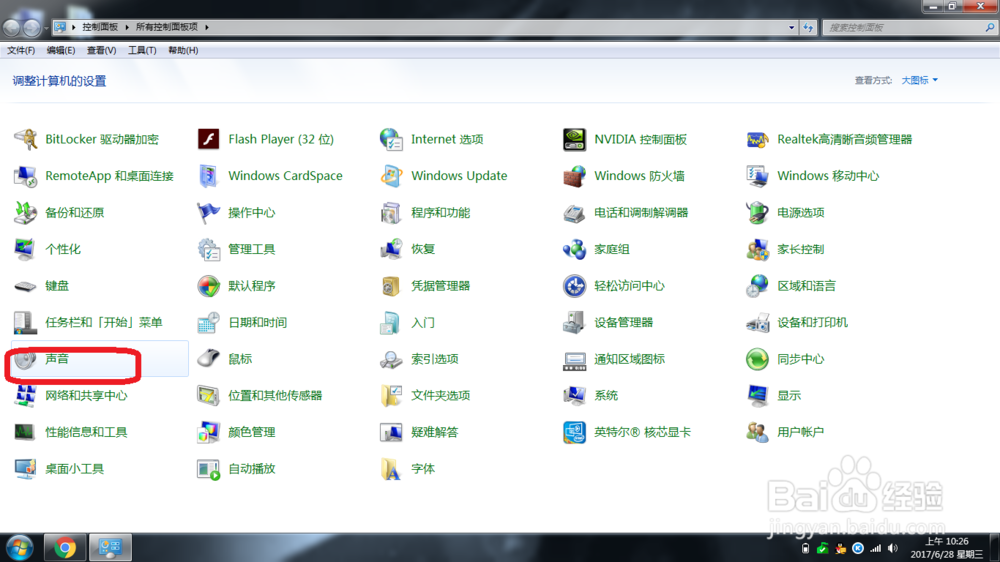
Task: Open NVIDIA 控制面板 icon
Action: click(x=574, y=139)
